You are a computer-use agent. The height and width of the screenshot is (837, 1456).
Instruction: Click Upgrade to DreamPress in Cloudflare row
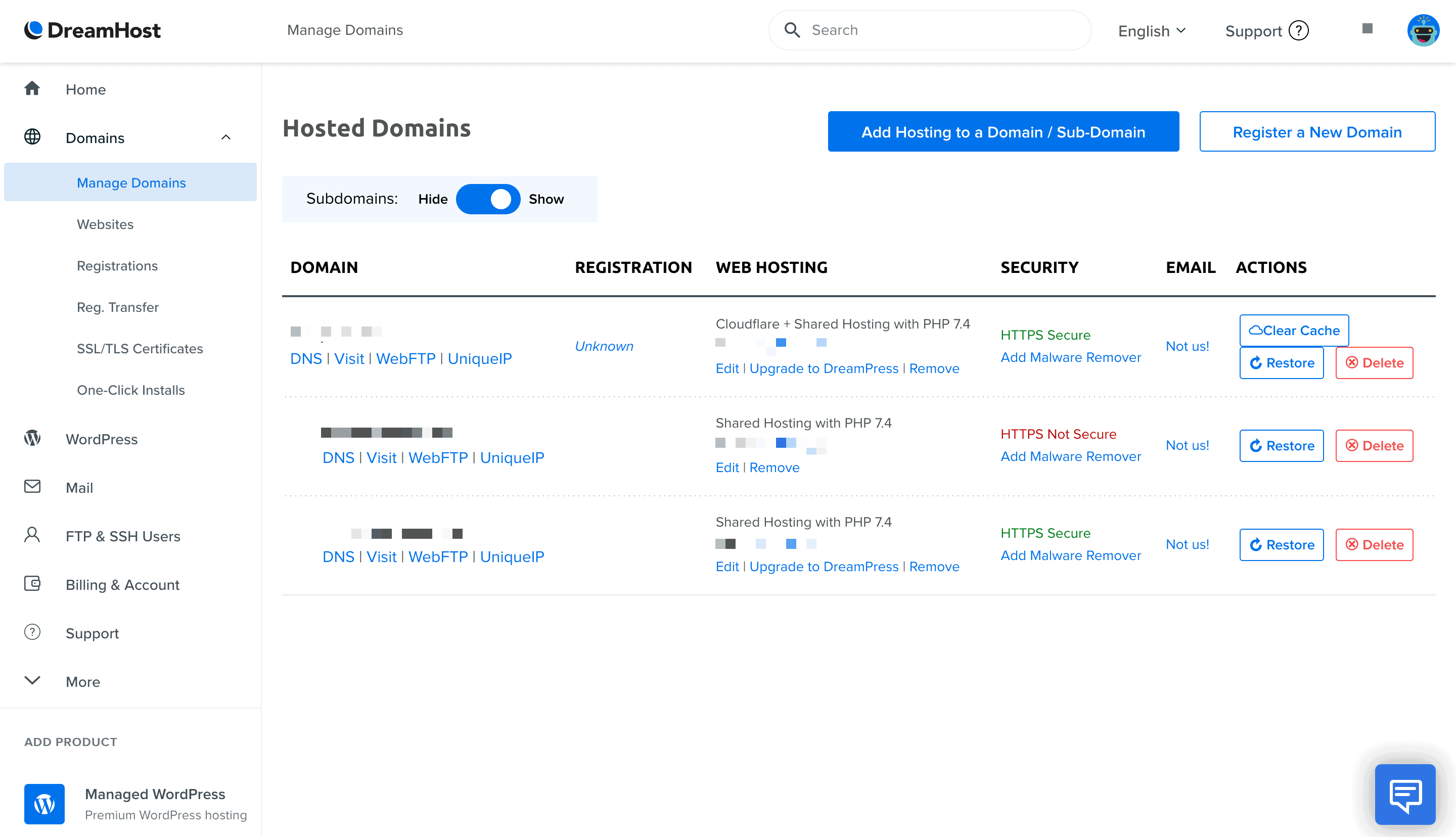824,368
